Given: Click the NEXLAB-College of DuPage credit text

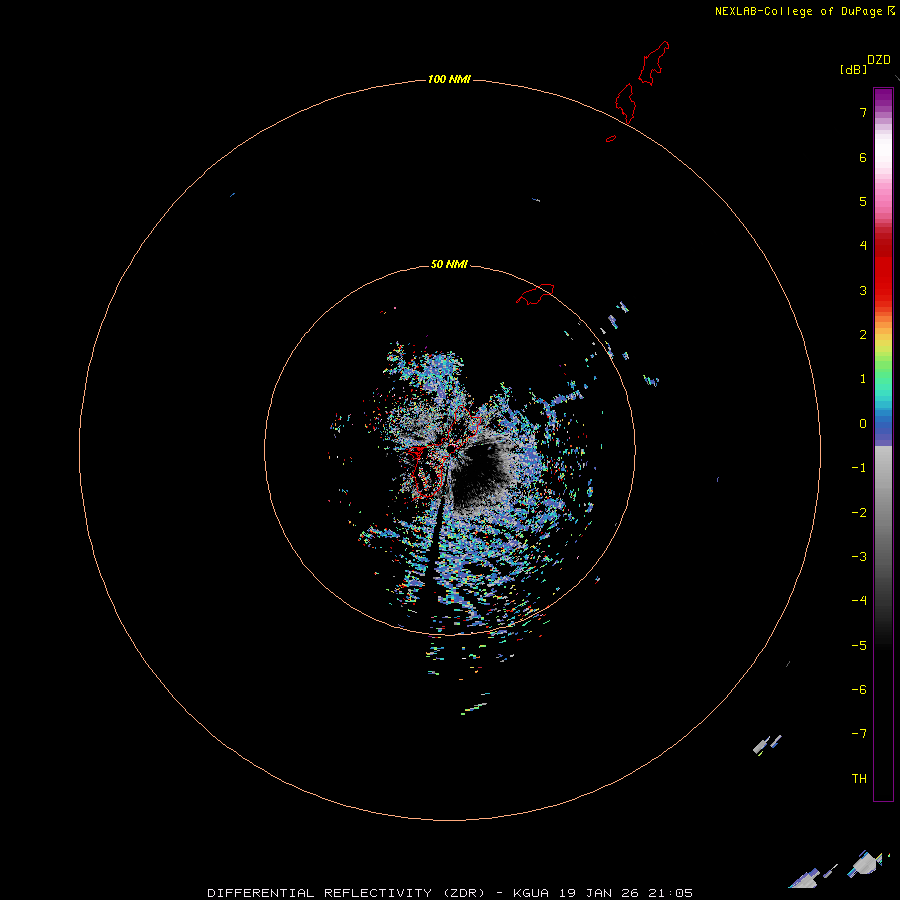Looking at the screenshot, I should click(798, 11).
